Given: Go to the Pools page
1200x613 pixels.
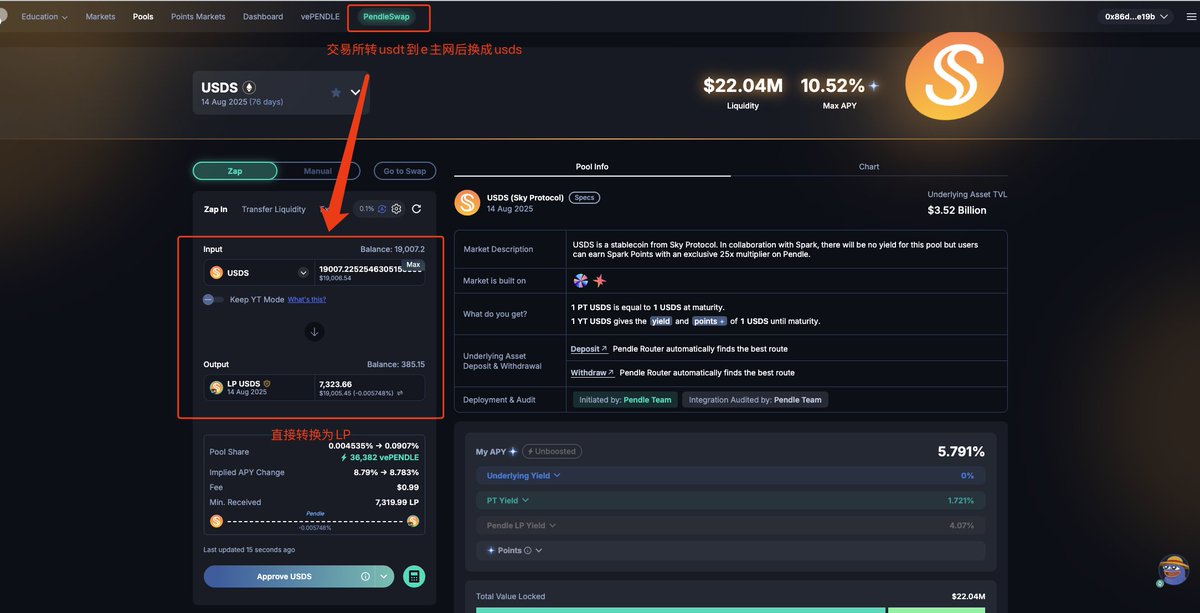Looking at the screenshot, I should 143,17.
